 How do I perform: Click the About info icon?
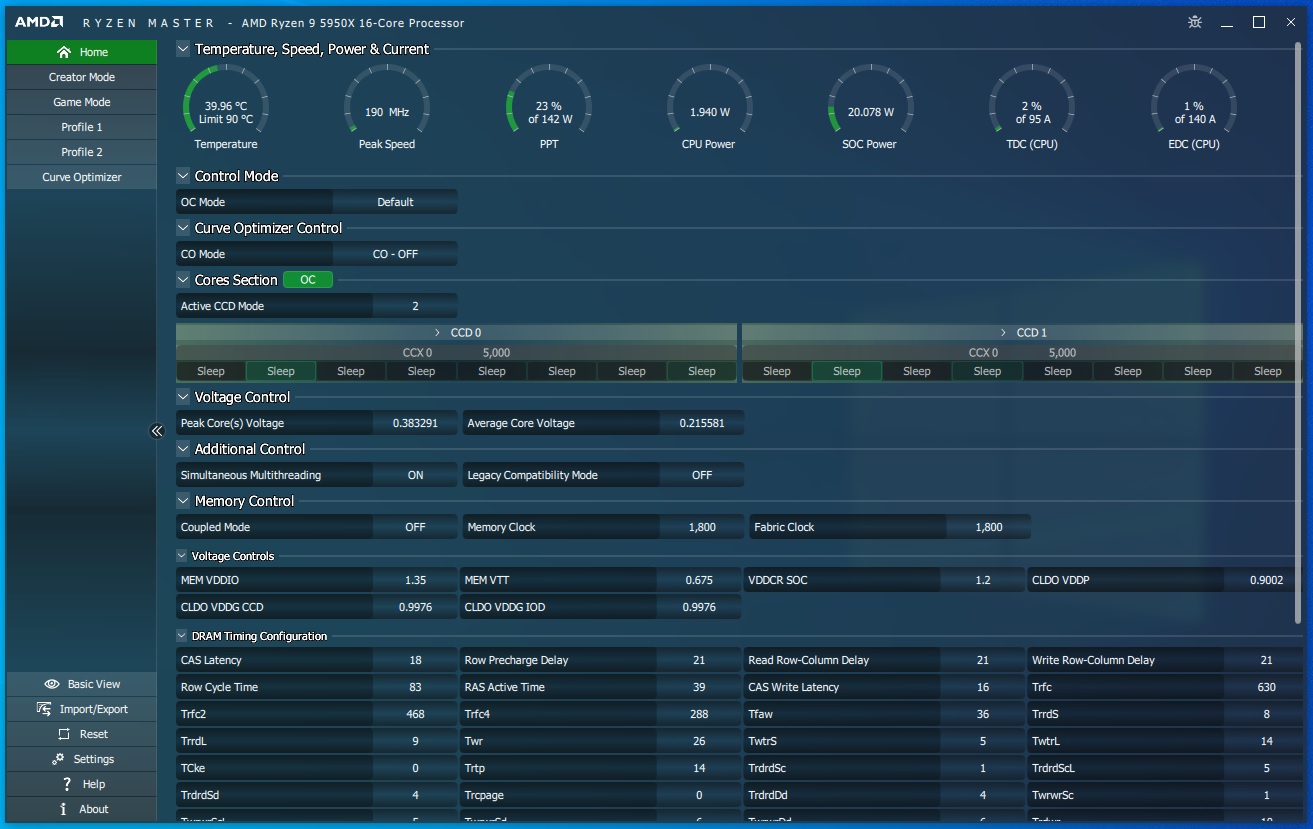(64, 809)
